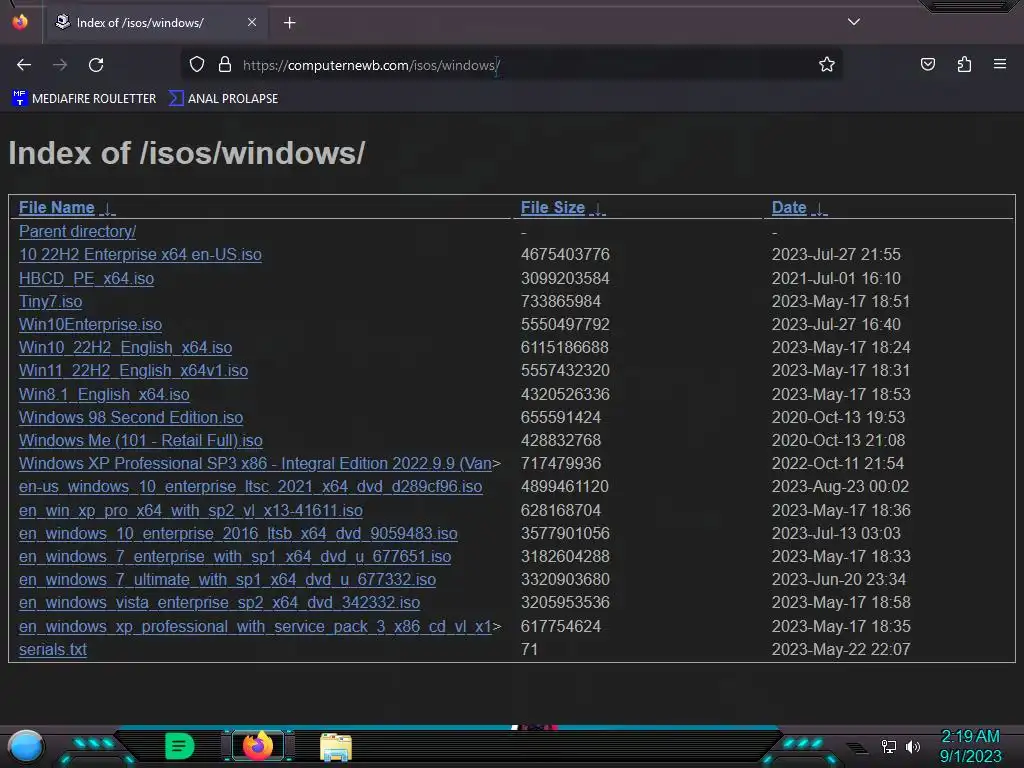Click file size value 733865984
Image resolution: width=1024 pixels, height=768 pixels.
560,302
